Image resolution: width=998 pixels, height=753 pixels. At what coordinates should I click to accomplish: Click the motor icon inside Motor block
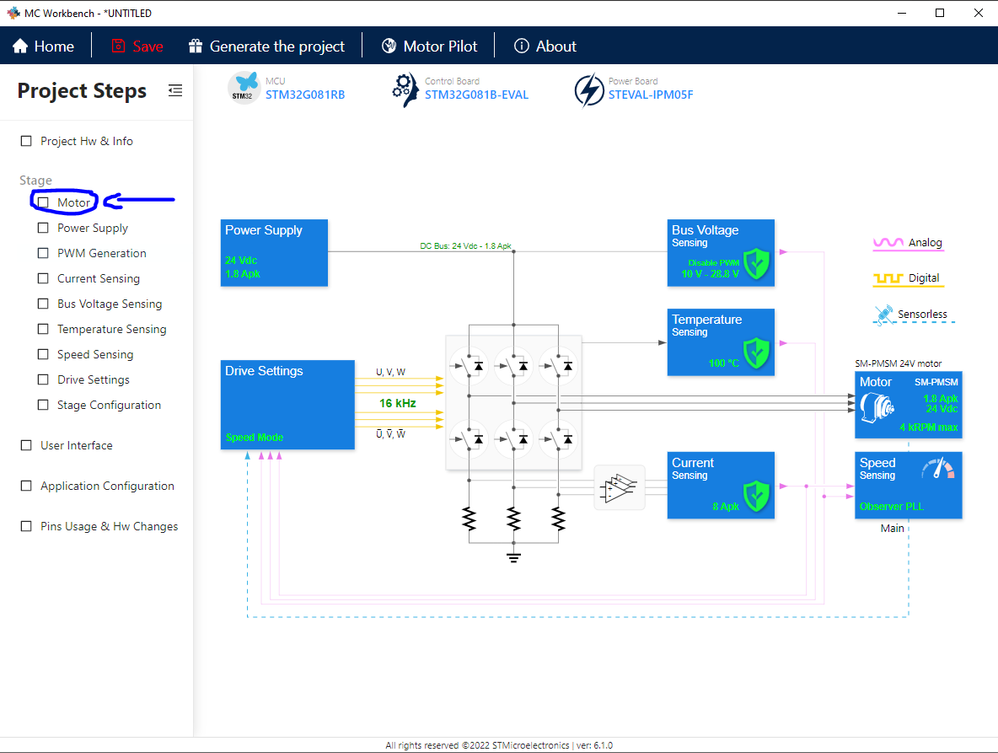(876, 408)
